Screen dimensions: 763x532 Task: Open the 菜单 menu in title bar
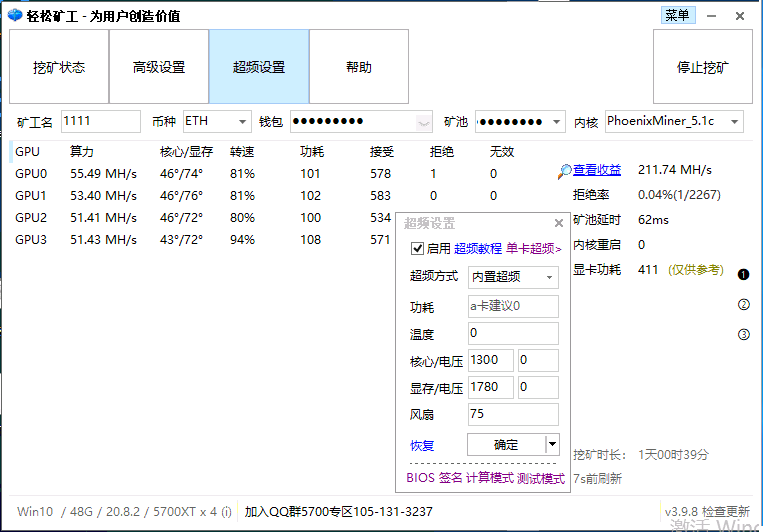pyautogui.click(x=677, y=15)
